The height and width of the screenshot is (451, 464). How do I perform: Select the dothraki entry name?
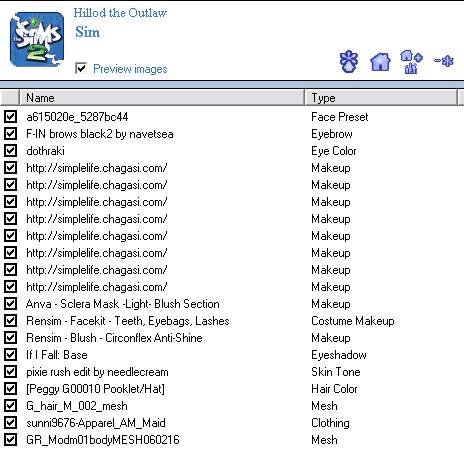[x=45, y=151]
